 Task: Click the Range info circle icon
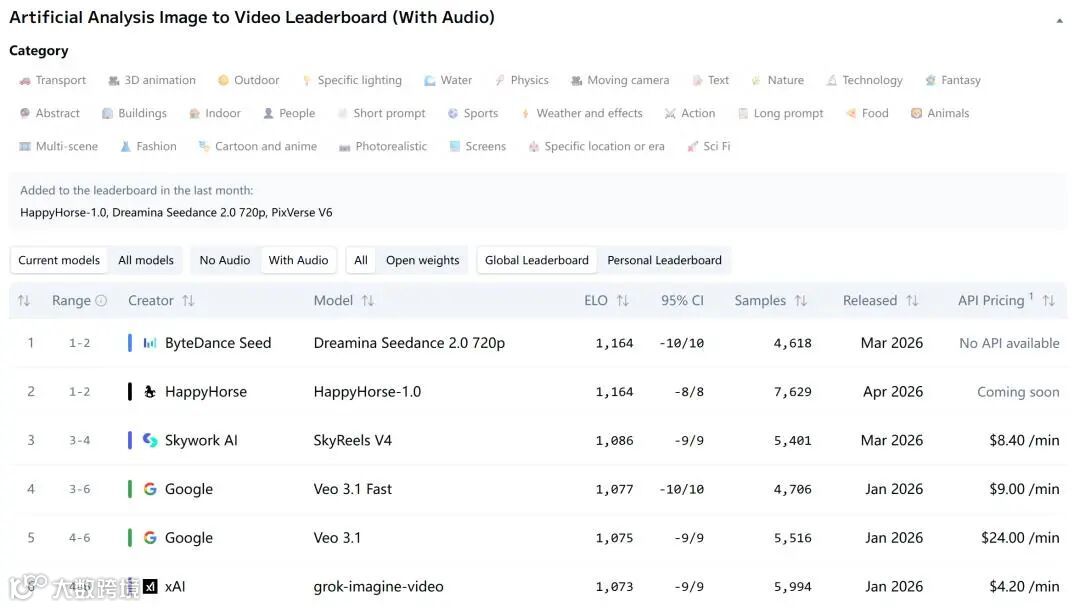pyautogui.click(x=100, y=300)
